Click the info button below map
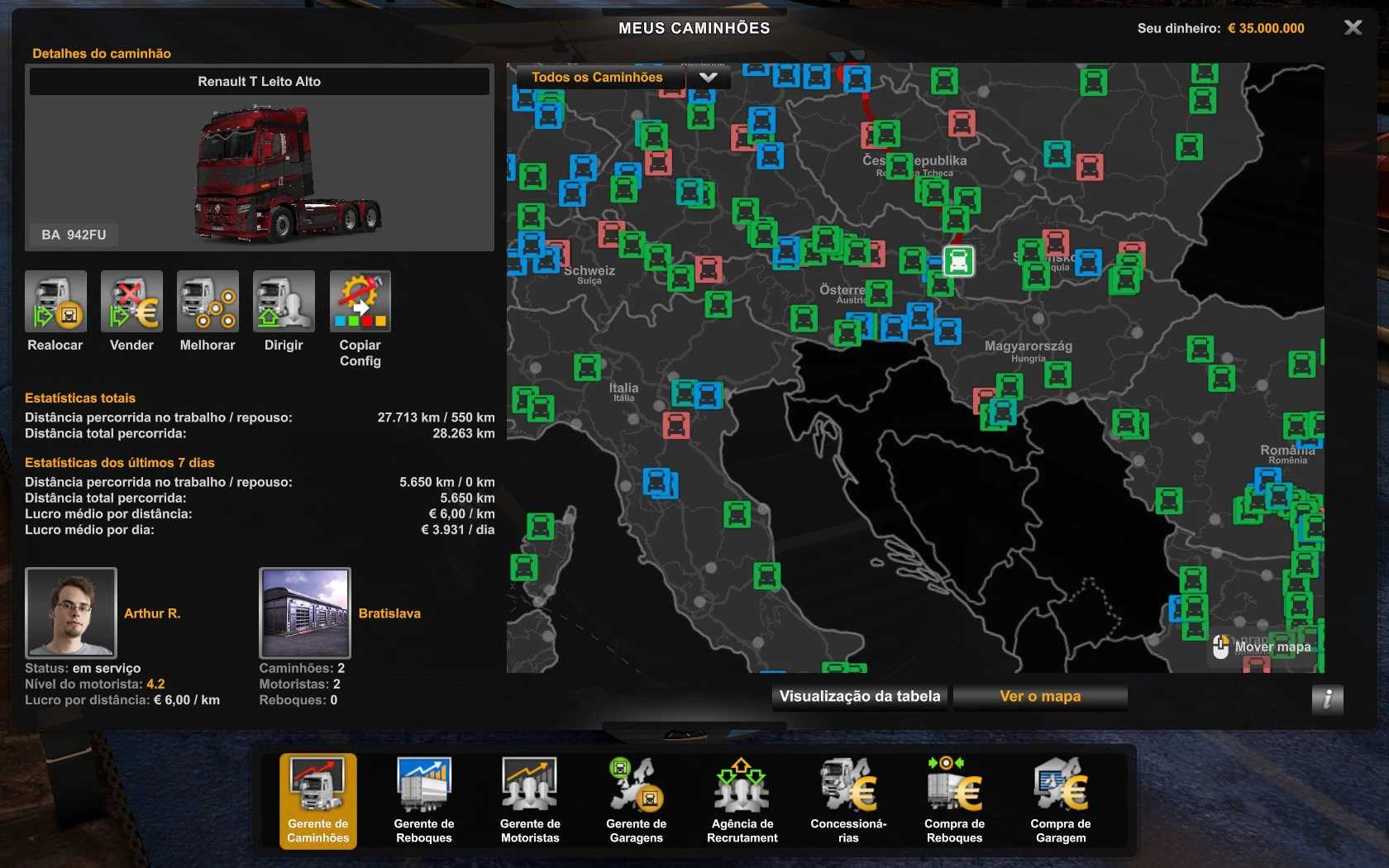 point(1327,699)
